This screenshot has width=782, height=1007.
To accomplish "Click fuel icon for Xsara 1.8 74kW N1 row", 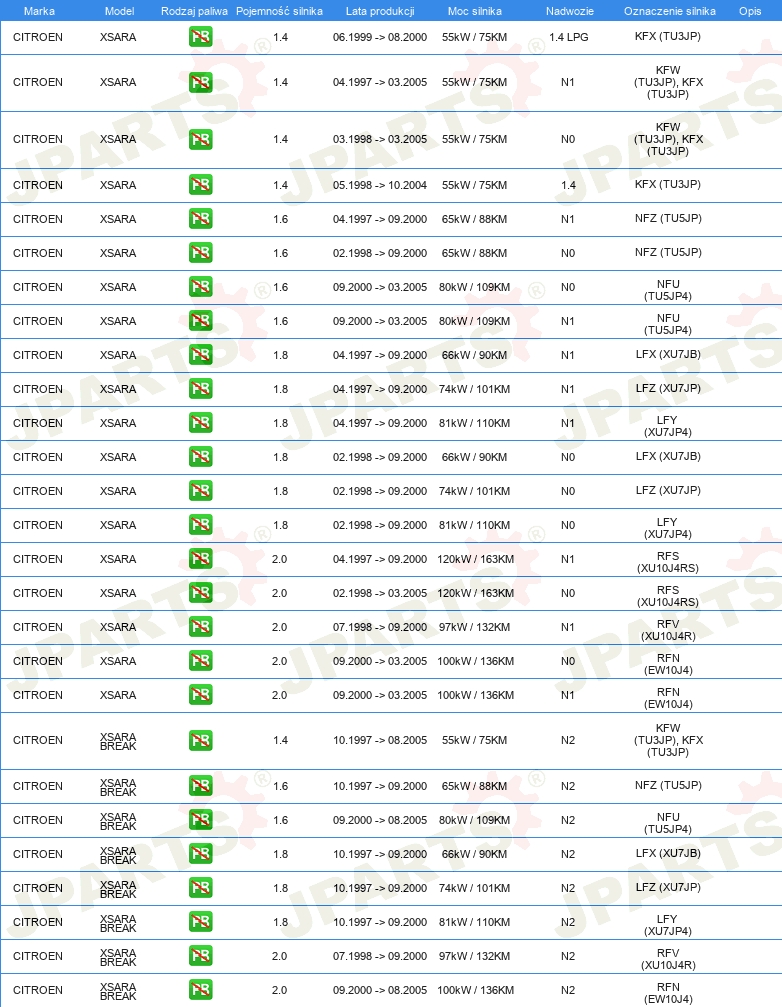I will pyautogui.click(x=200, y=389).
